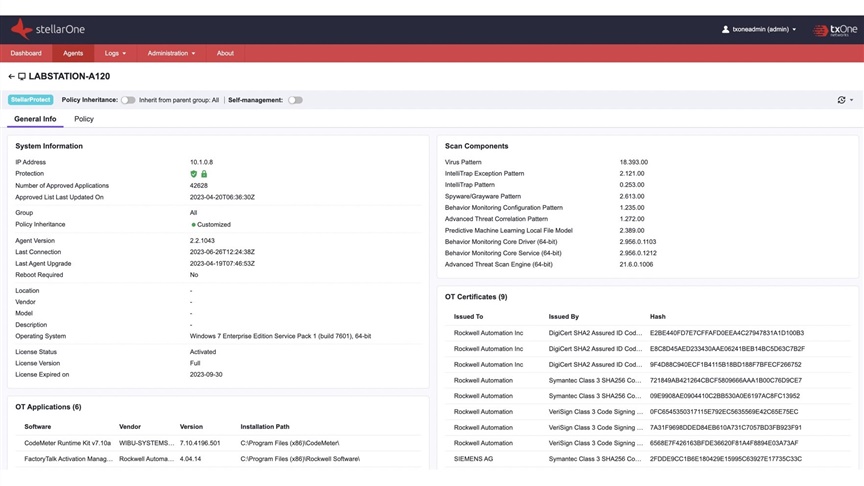Click the CodeMeter installation path
This screenshot has height=486, width=864.
290,443
